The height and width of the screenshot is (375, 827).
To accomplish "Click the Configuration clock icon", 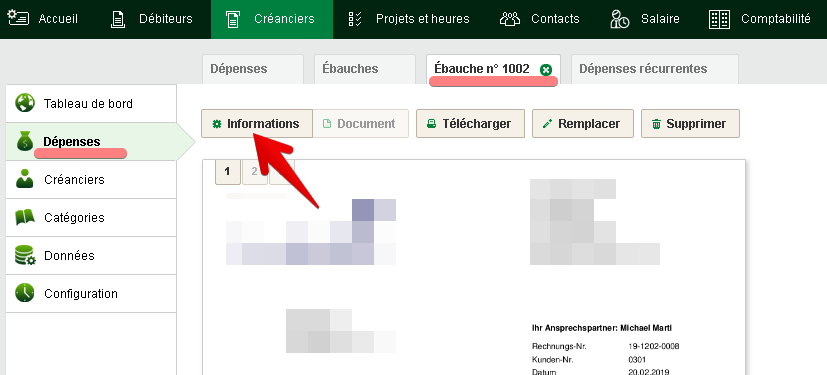I will click(25, 293).
